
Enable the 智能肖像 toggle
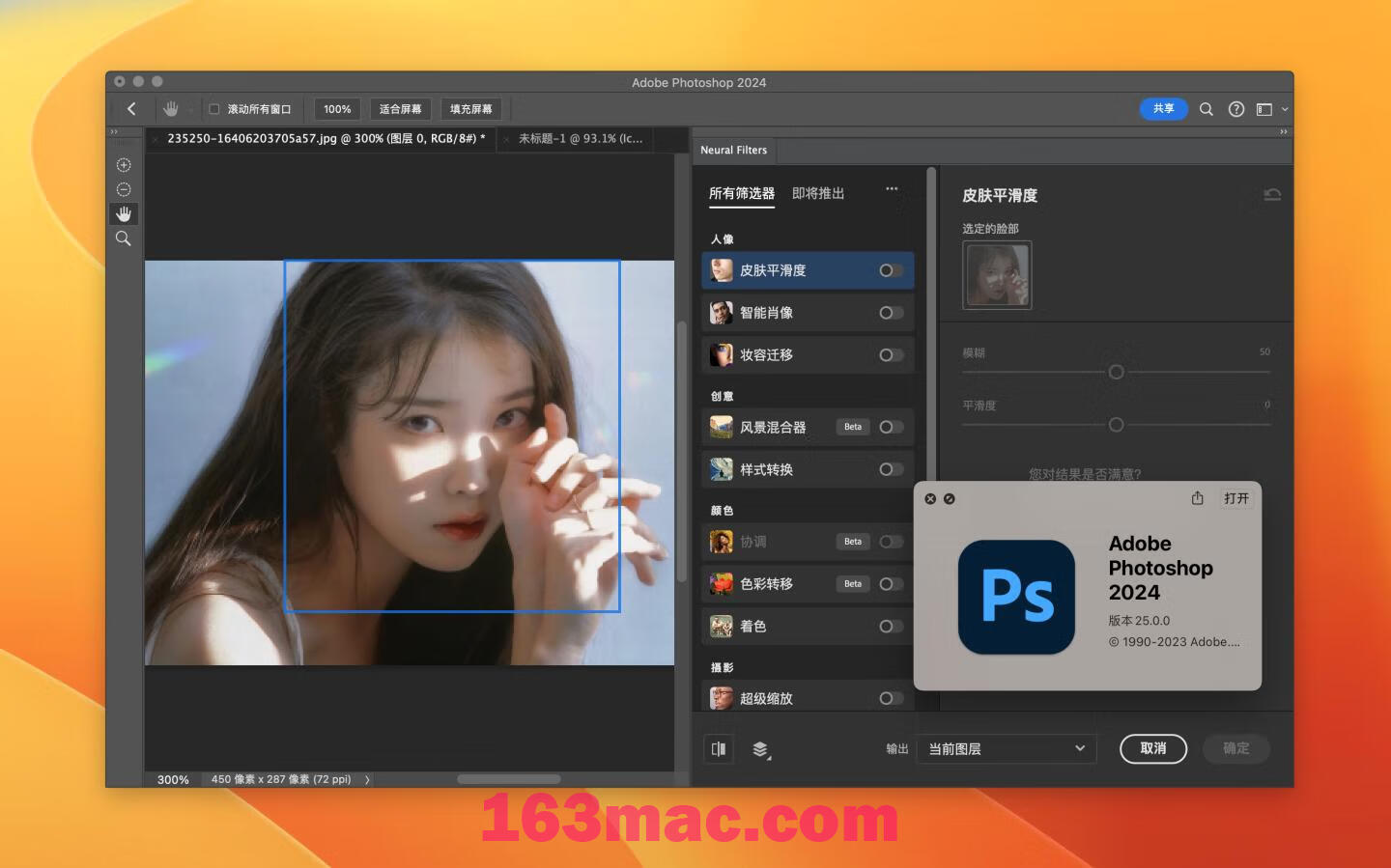click(891, 313)
